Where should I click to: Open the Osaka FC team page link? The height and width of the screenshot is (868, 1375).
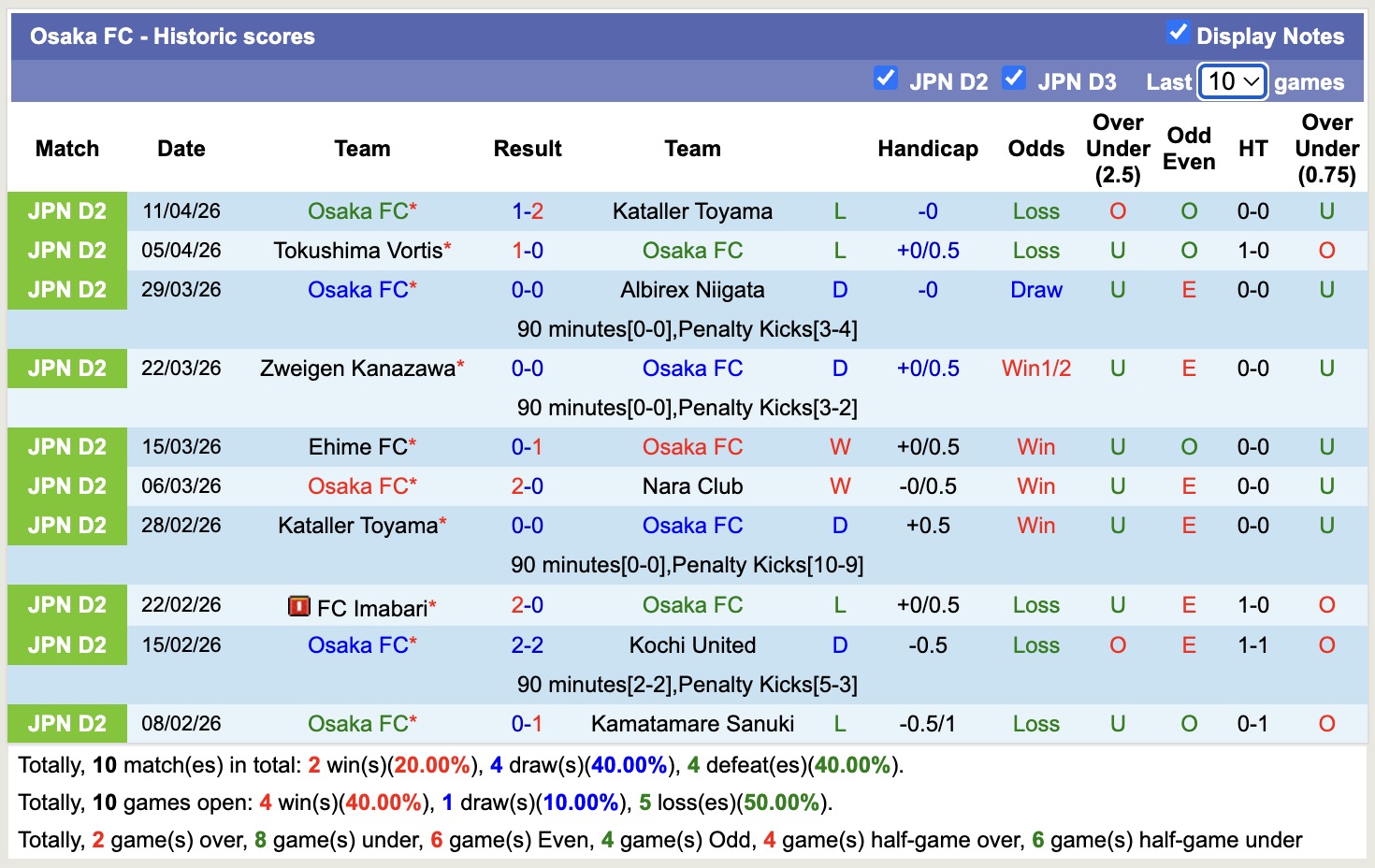[362, 210]
